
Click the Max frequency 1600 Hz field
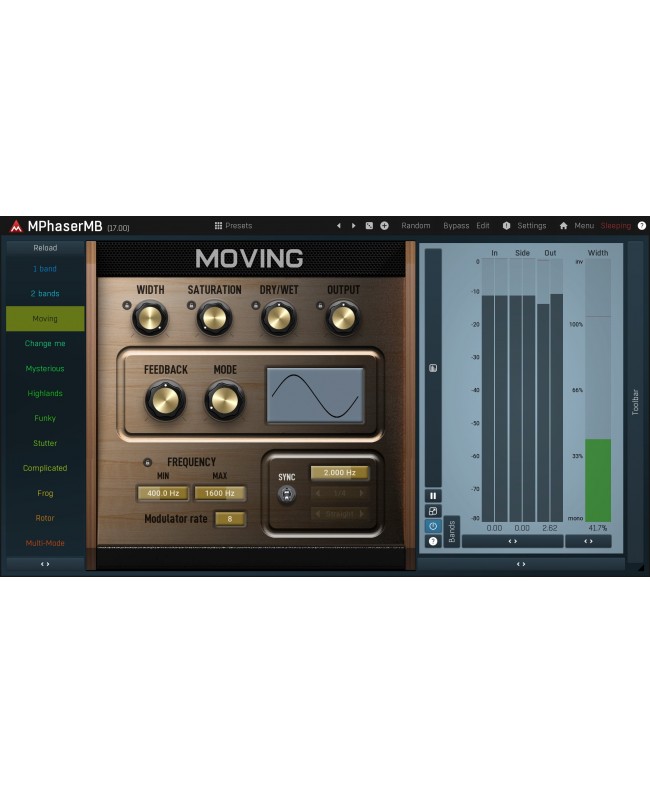pos(220,493)
